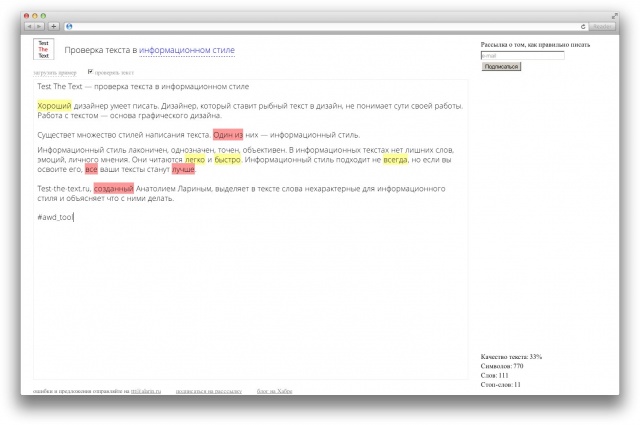Click the red highlighted word 'все'

point(91,169)
